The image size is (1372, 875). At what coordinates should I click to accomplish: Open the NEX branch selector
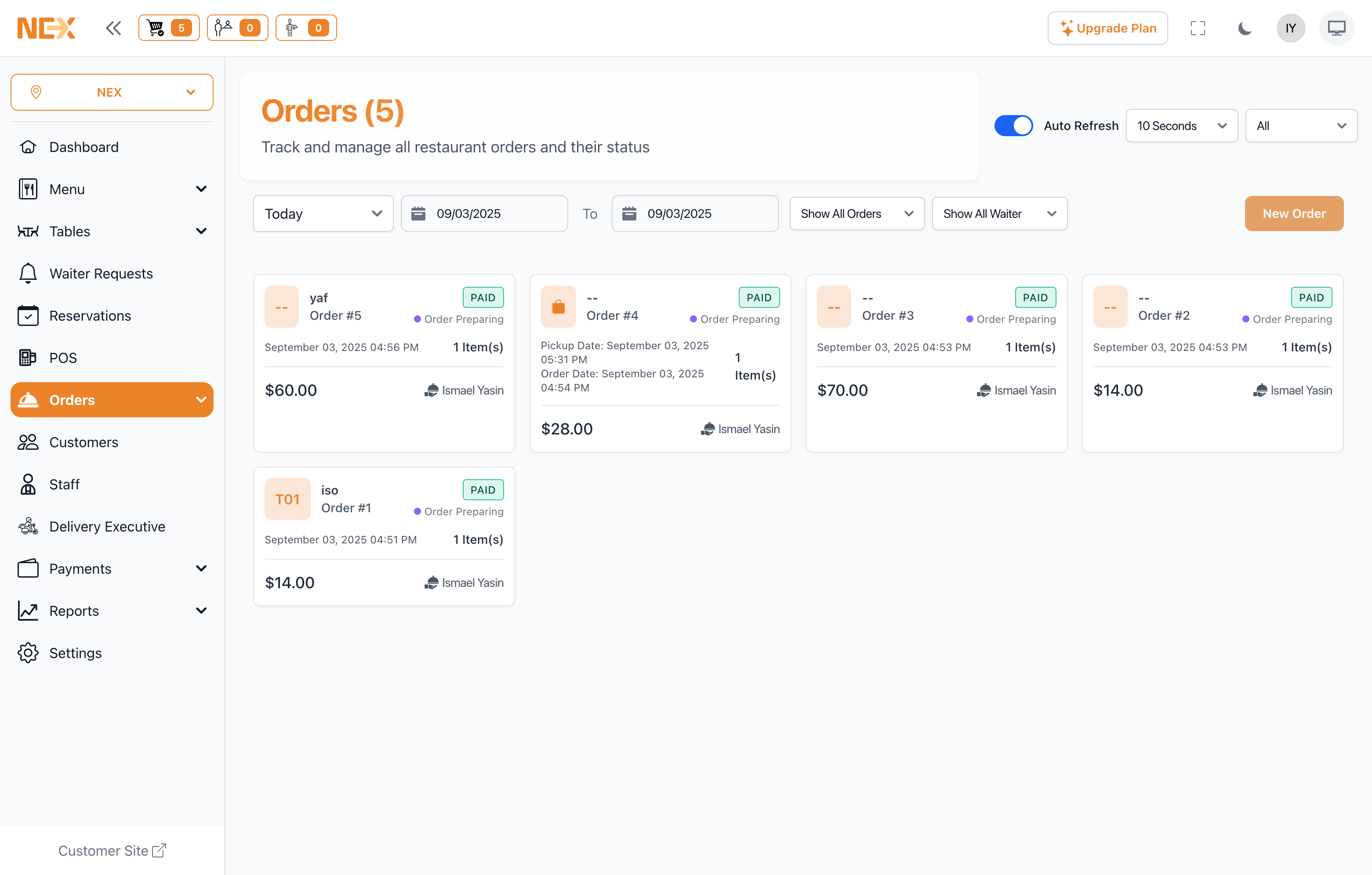click(x=112, y=92)
